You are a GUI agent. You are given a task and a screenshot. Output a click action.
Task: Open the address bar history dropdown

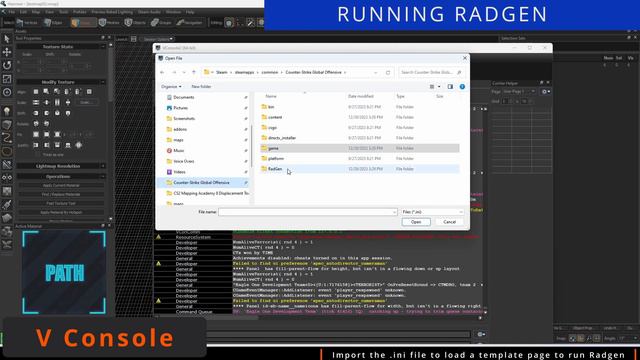pos(376,72)
